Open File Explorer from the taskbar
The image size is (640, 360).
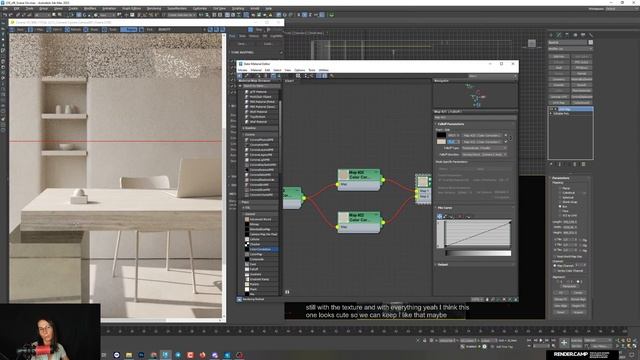pyautogui.click(x=129, y=355)
